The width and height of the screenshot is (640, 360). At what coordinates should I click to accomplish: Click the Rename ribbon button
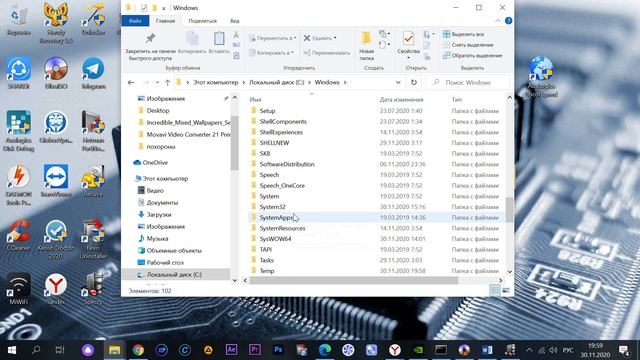coord(327,53)
